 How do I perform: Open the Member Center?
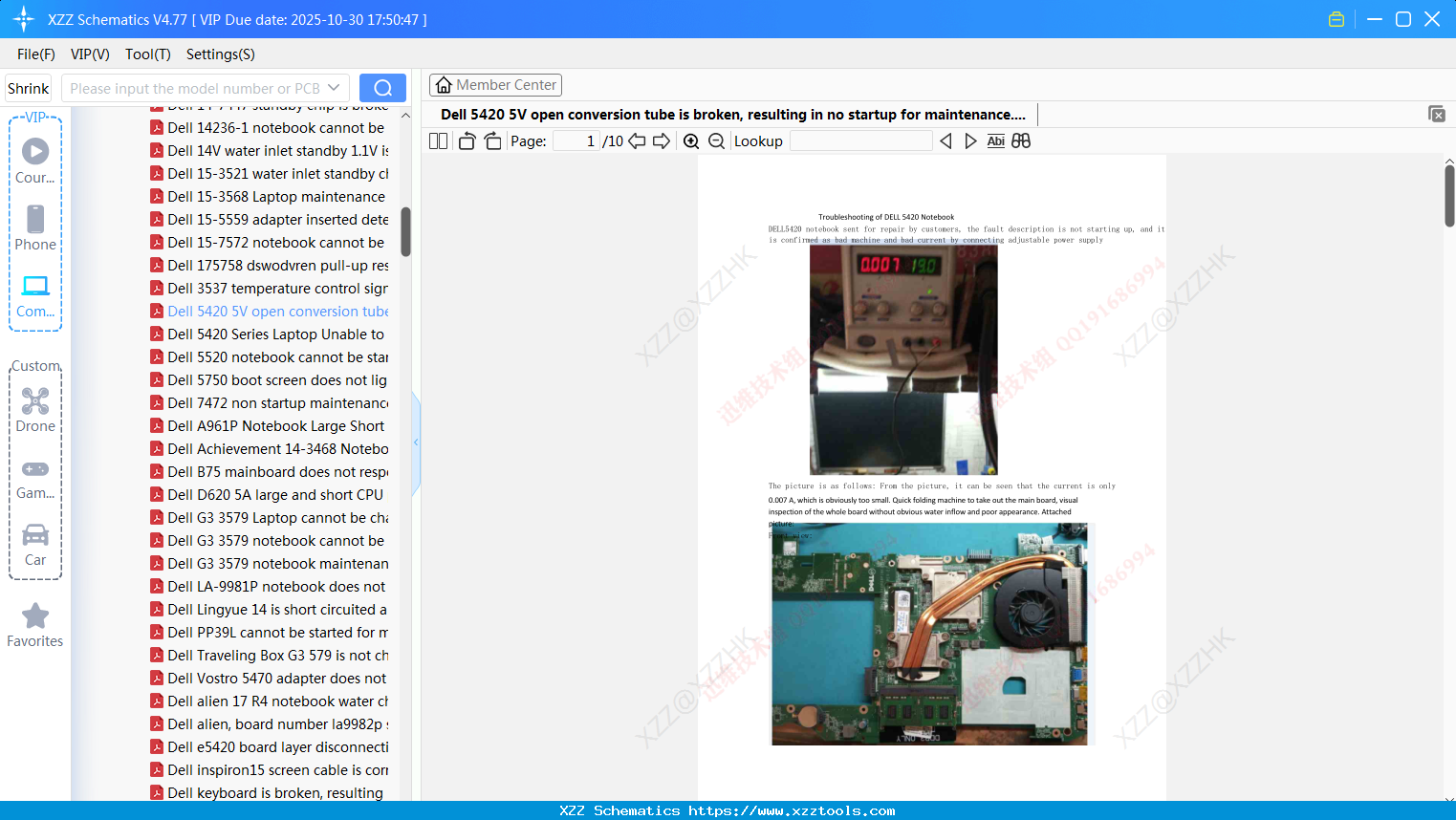[495, 85]
